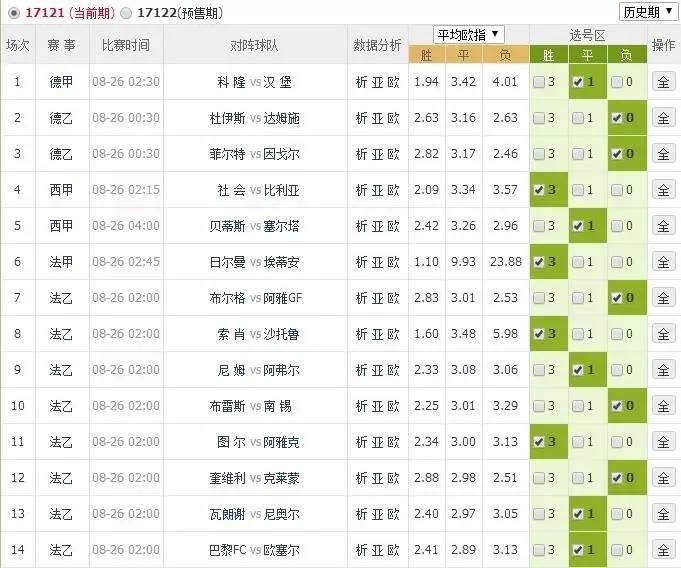Check the 负 0 box for 日尔曼 vs 埃蒂安

click(x=617, y=262)
